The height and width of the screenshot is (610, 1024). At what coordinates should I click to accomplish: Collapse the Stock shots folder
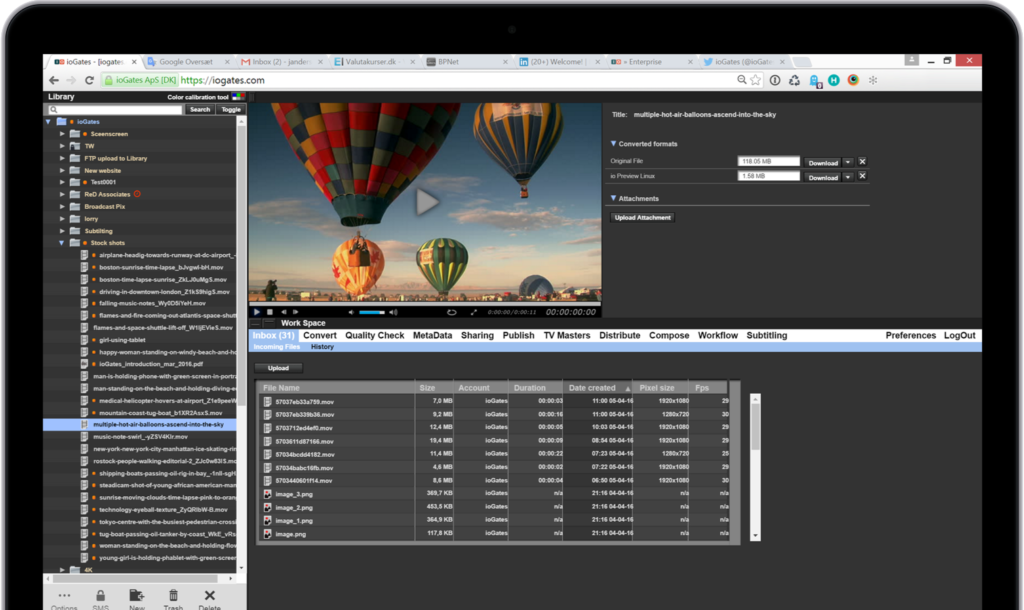point(62,243)
